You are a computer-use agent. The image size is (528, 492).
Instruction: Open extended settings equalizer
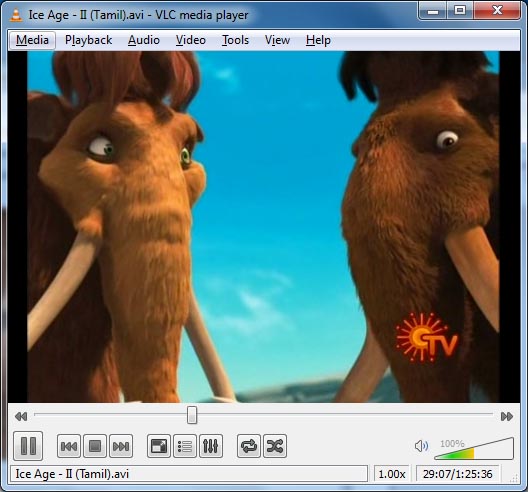click(211, 446)
